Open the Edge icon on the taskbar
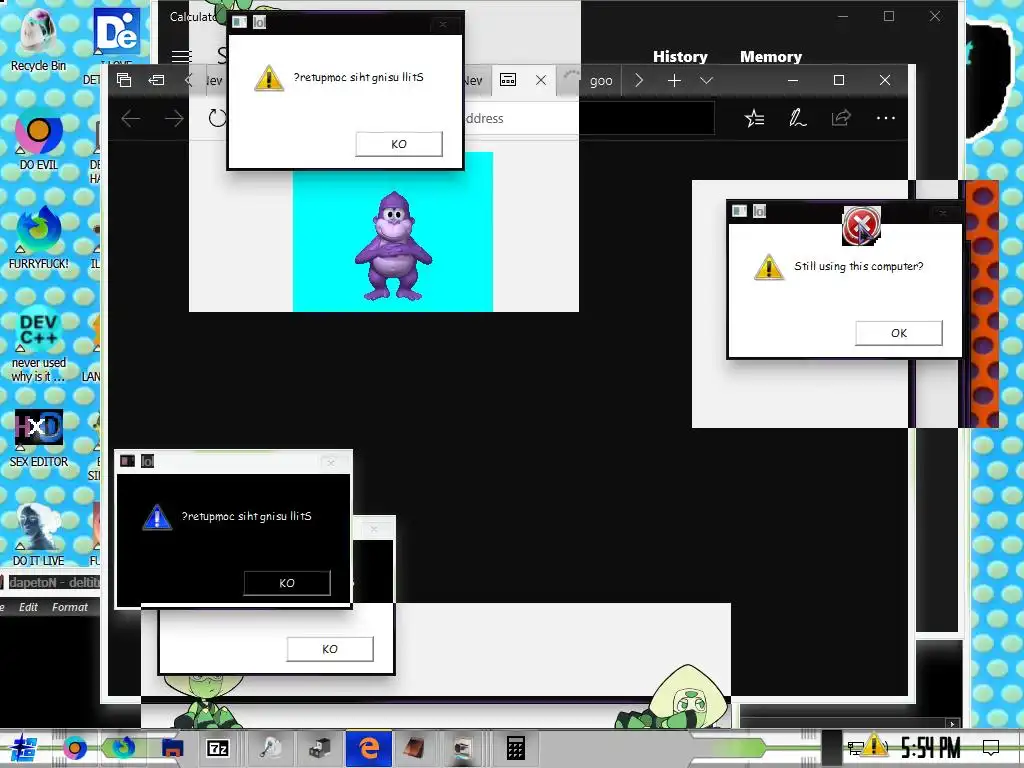 pyautogui.click(x=369, y=748)
